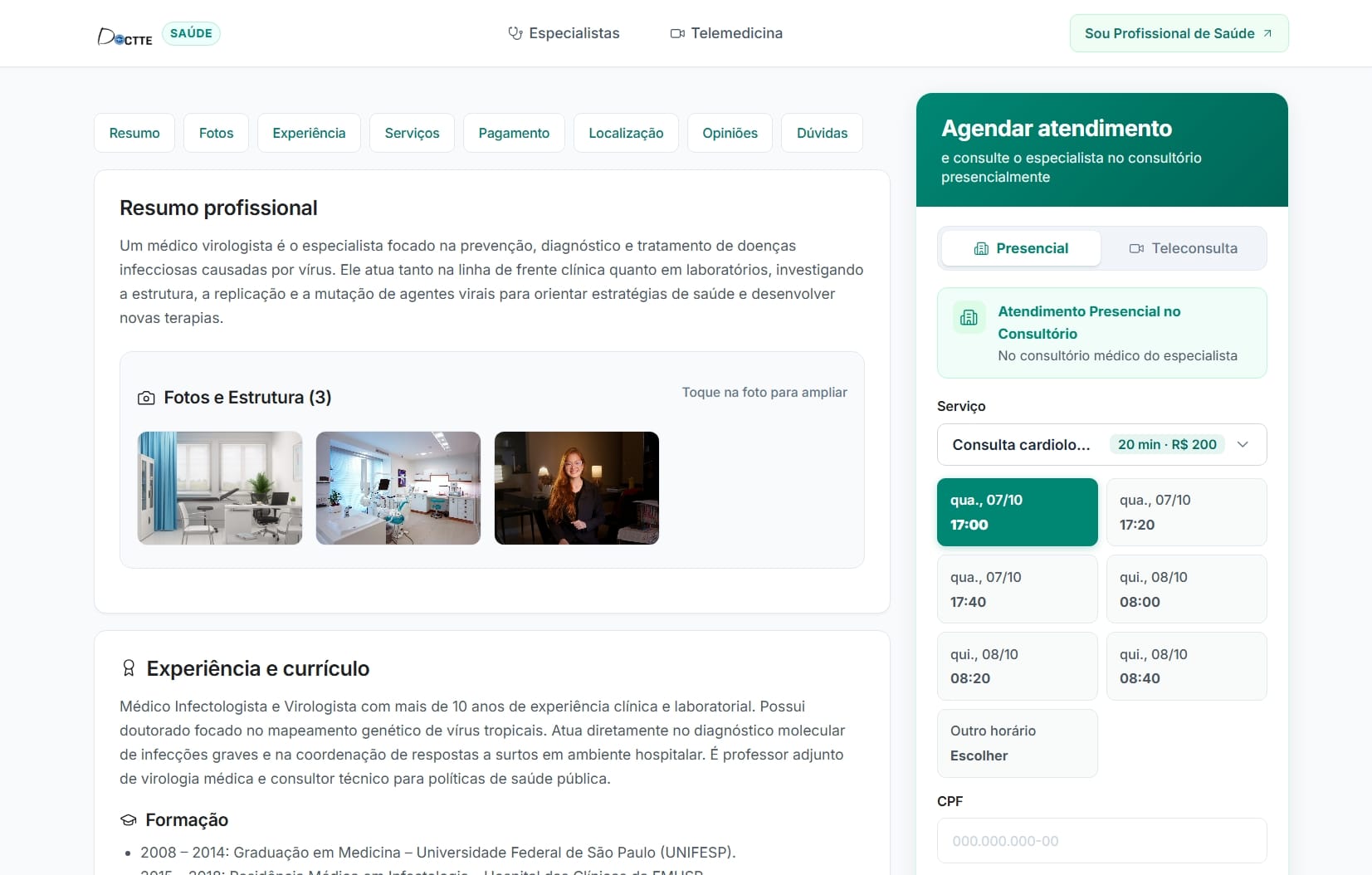Screen dimensions: 1372x875
Task: Open the Dúvidas section tab
Action: pyautogui.click(x=822, y=133)
